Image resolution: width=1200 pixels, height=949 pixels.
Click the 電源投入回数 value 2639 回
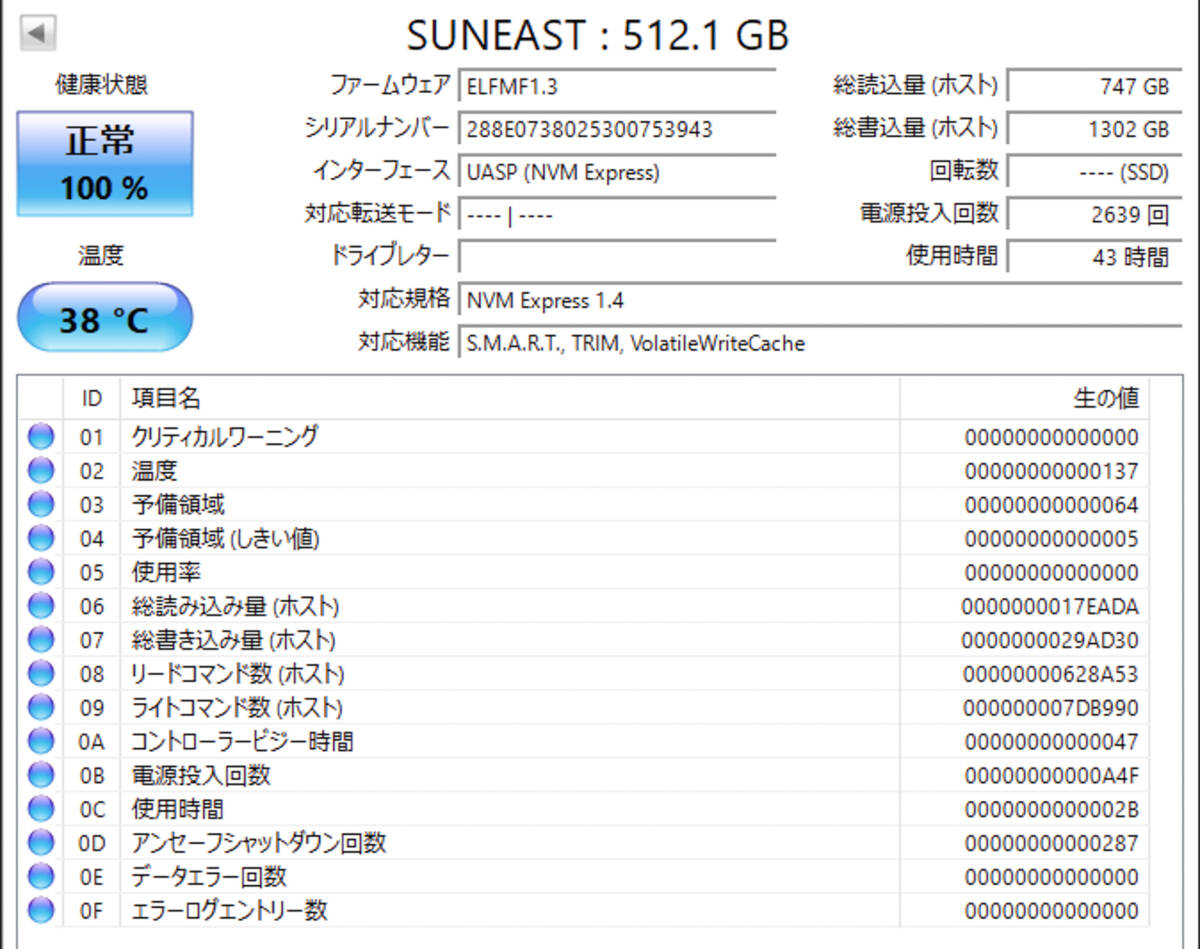(x=1093, y=214)
